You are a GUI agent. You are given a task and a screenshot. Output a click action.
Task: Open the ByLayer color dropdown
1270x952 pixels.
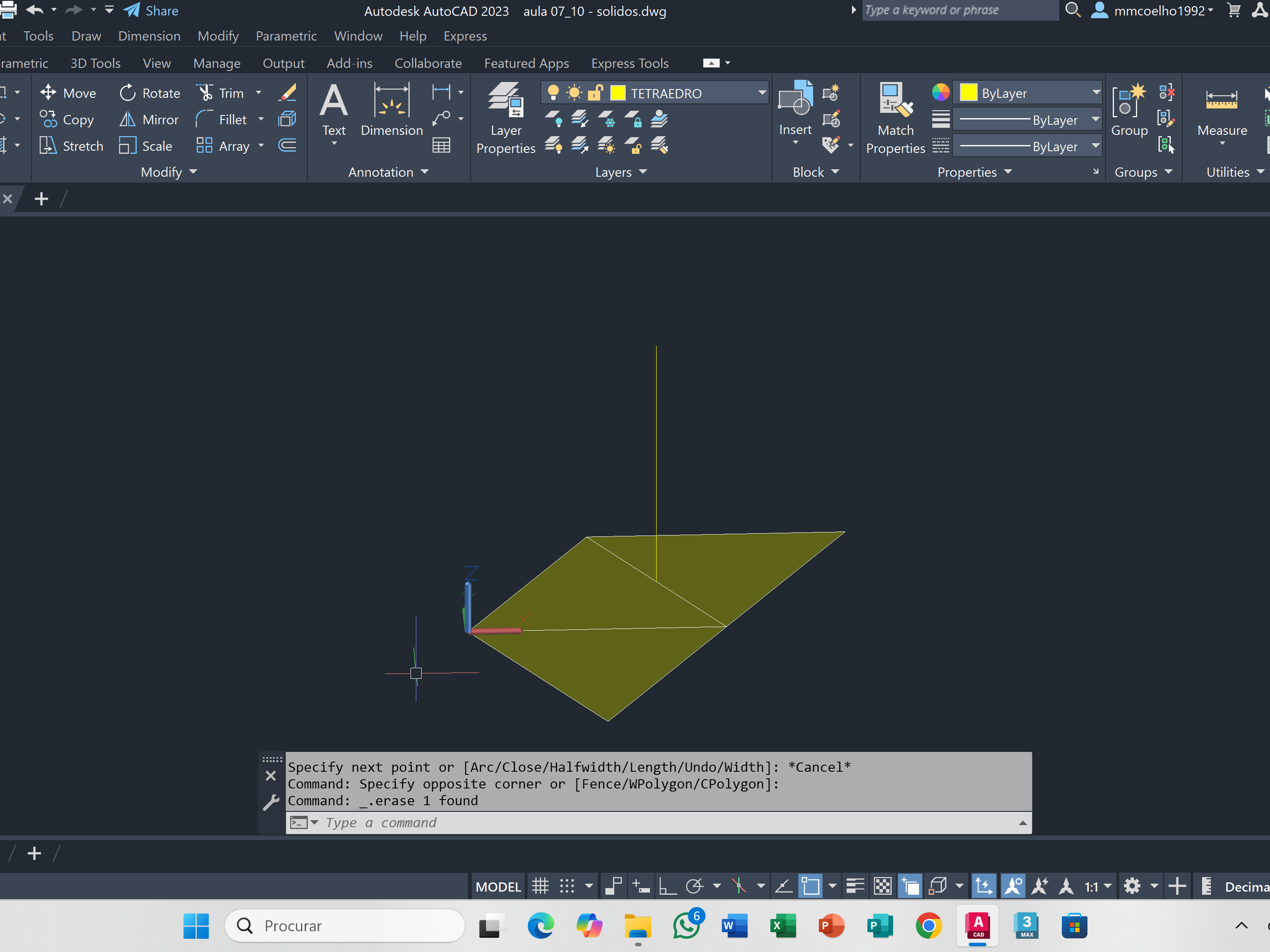(x=1095, y=93)
